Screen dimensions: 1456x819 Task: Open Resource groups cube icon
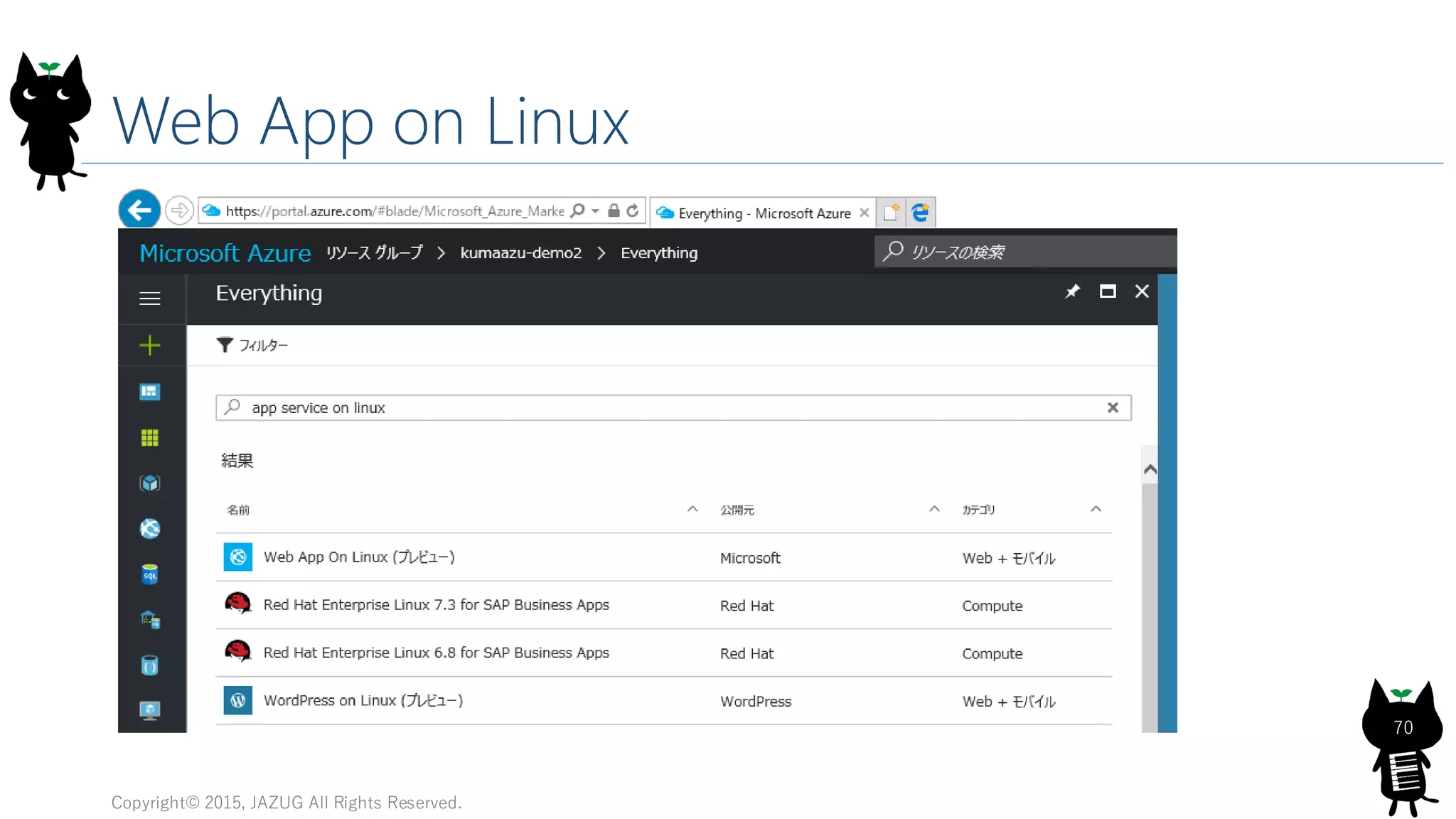pos(150,483)
